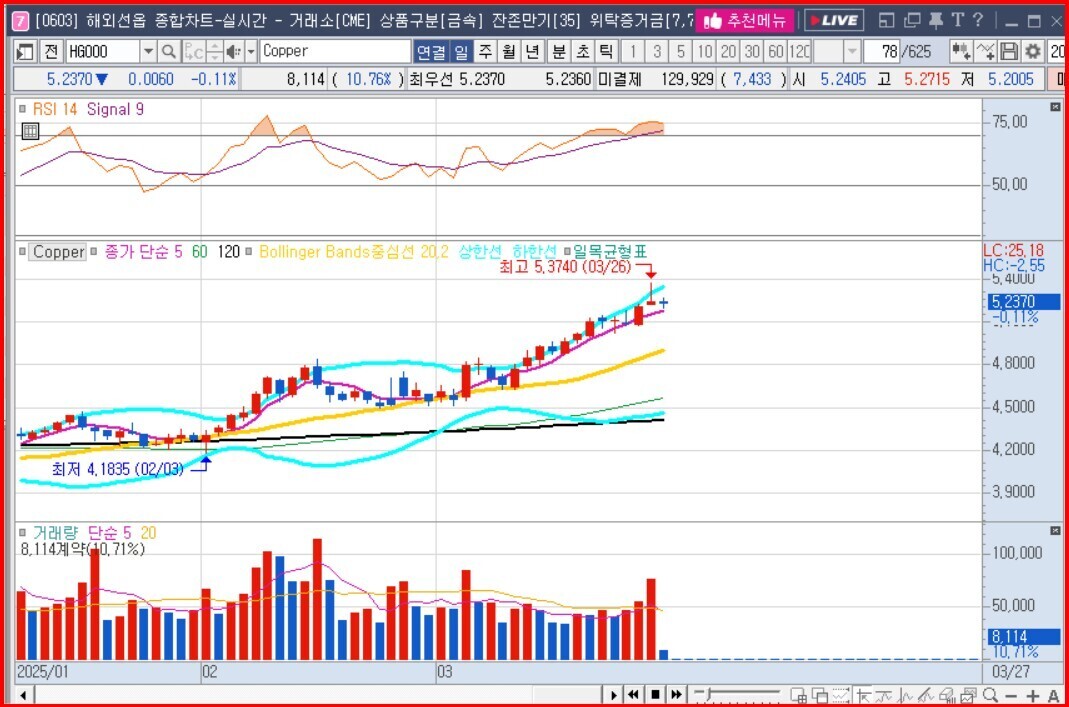This screenshot has width=1069, height=707.
Task: Toggle the 연결 continuous contract button
Action: pos(430,51)
